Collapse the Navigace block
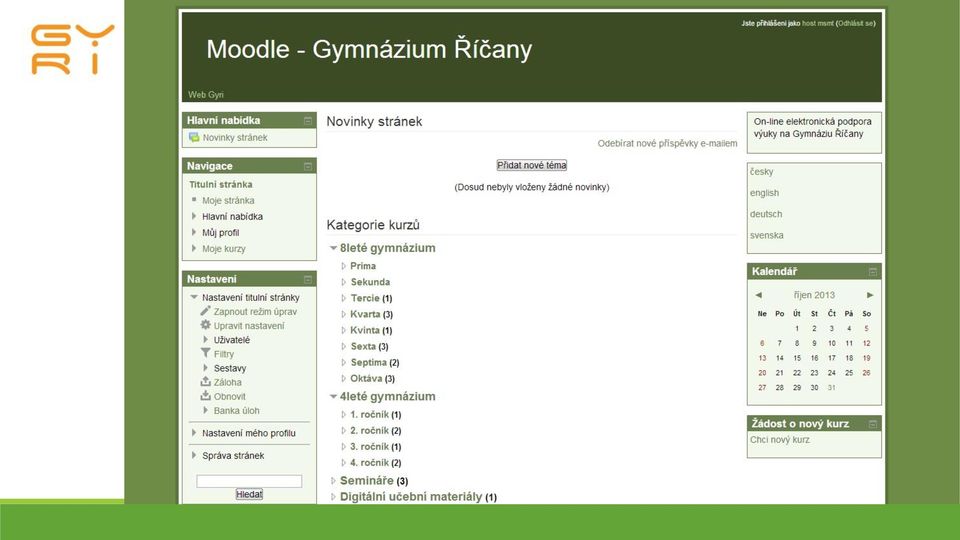This screenshot has height=540, width=960. 308,167
